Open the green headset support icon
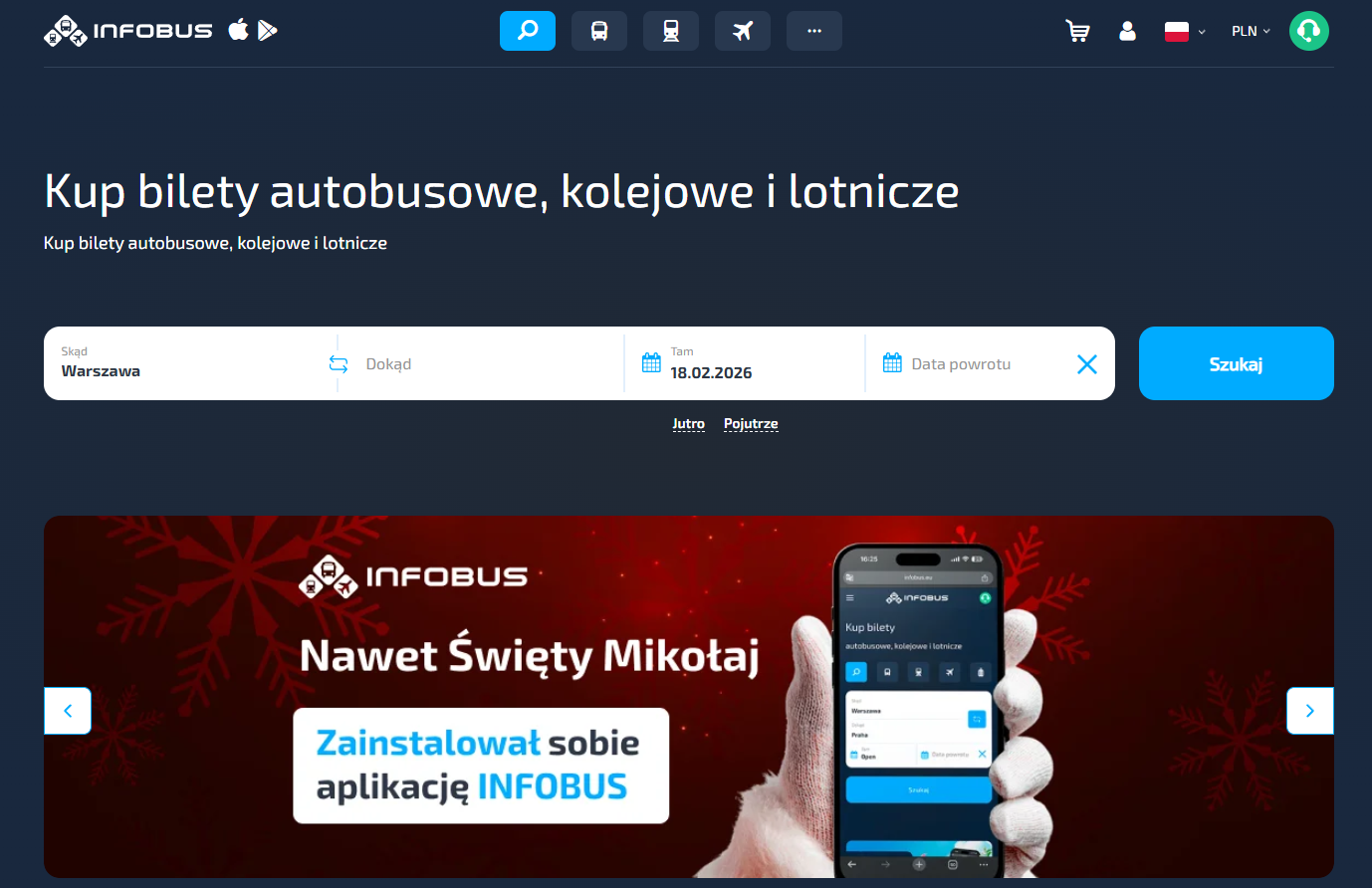 (x=1309, y=31)
